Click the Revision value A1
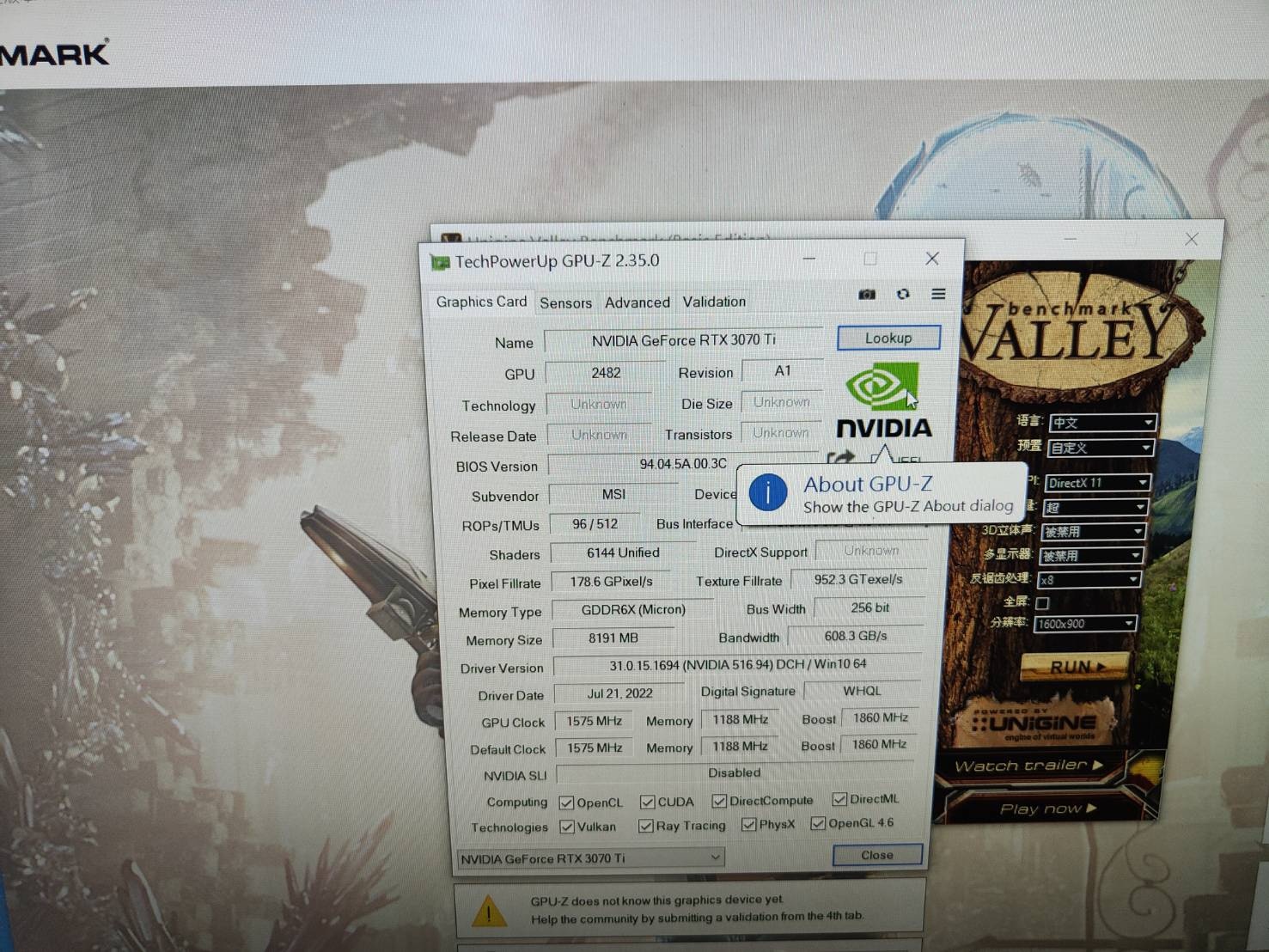Image resolution: width=1269 pixels, height=952 pixels. (782, 371)
